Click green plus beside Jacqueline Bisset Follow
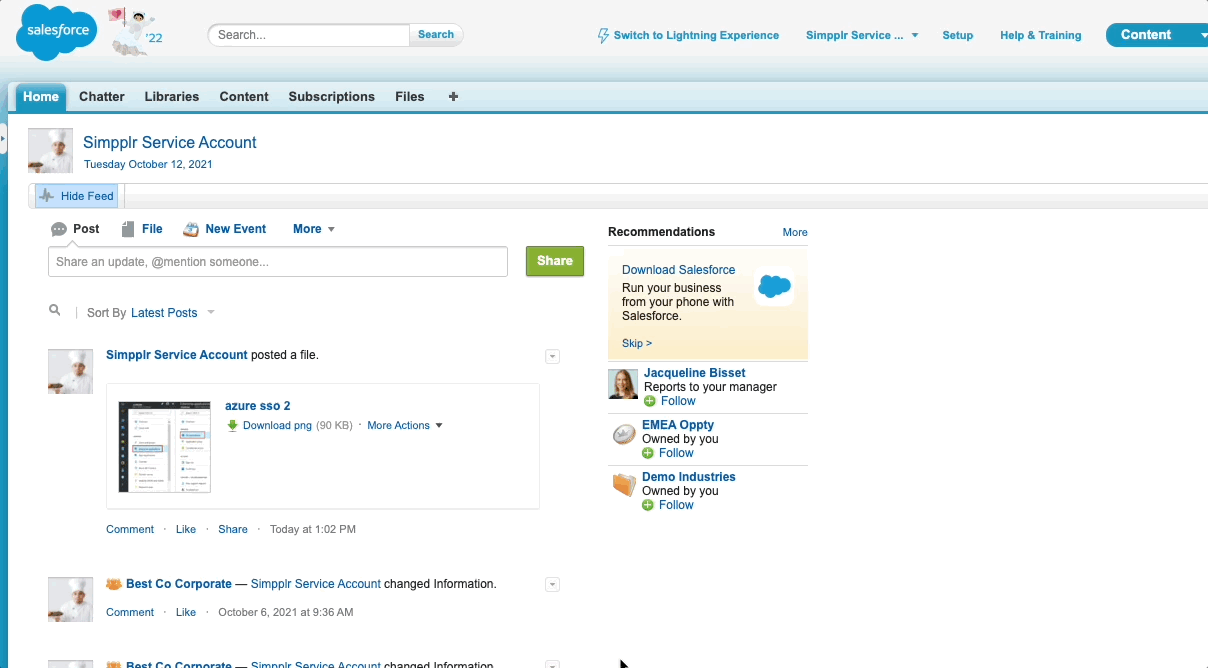Image resolution: width=1208 pixels, height=668 pixels. point(650,401)
